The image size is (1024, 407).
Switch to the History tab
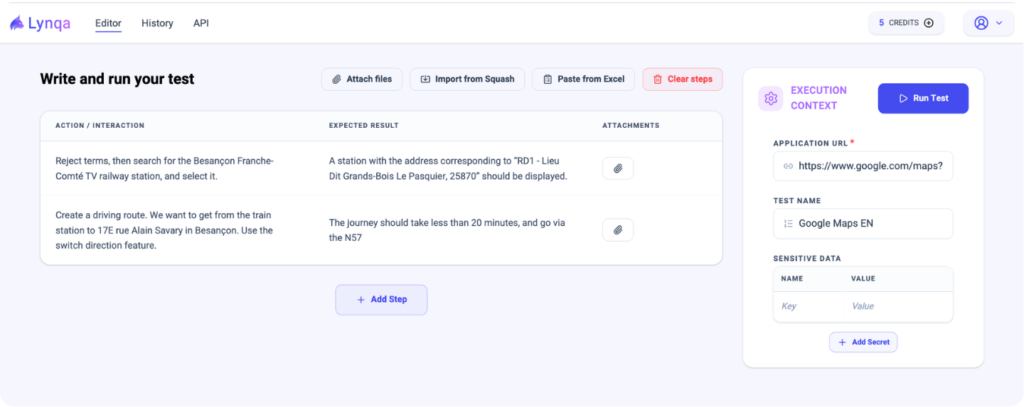[157, 23]
